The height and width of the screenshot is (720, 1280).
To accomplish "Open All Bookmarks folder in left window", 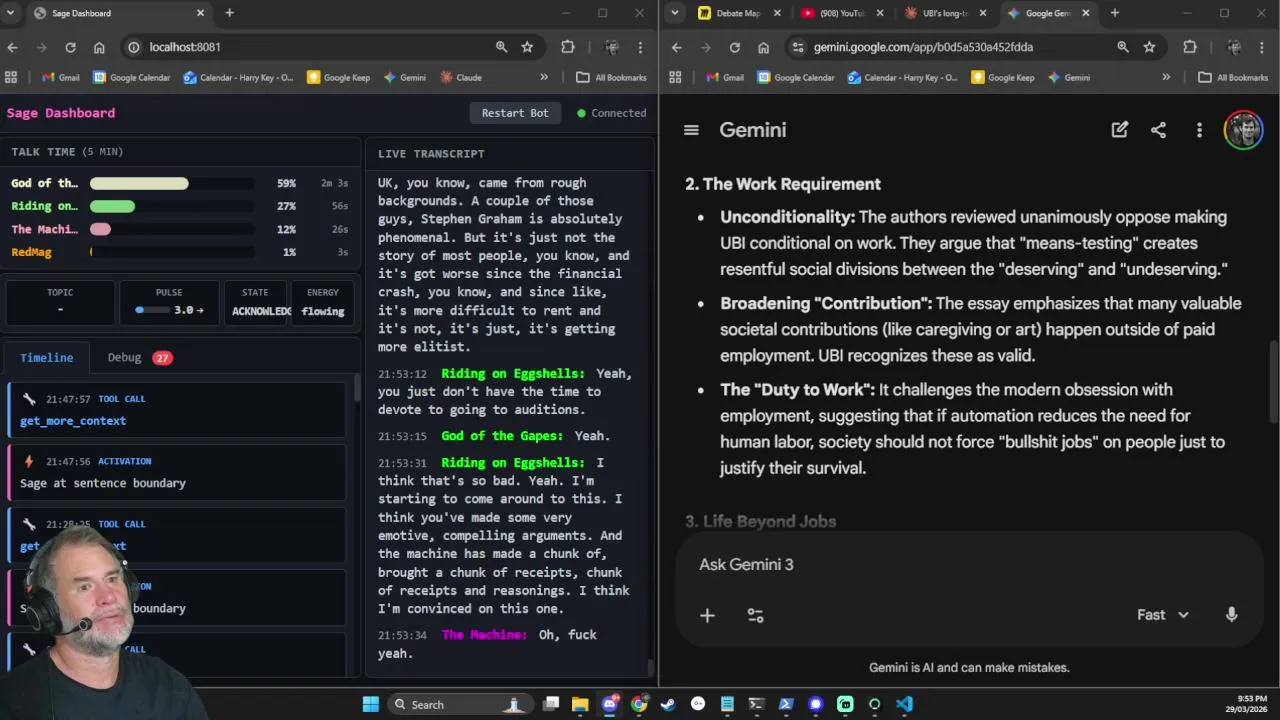I will pyautogui.click(x=612, y=77).
